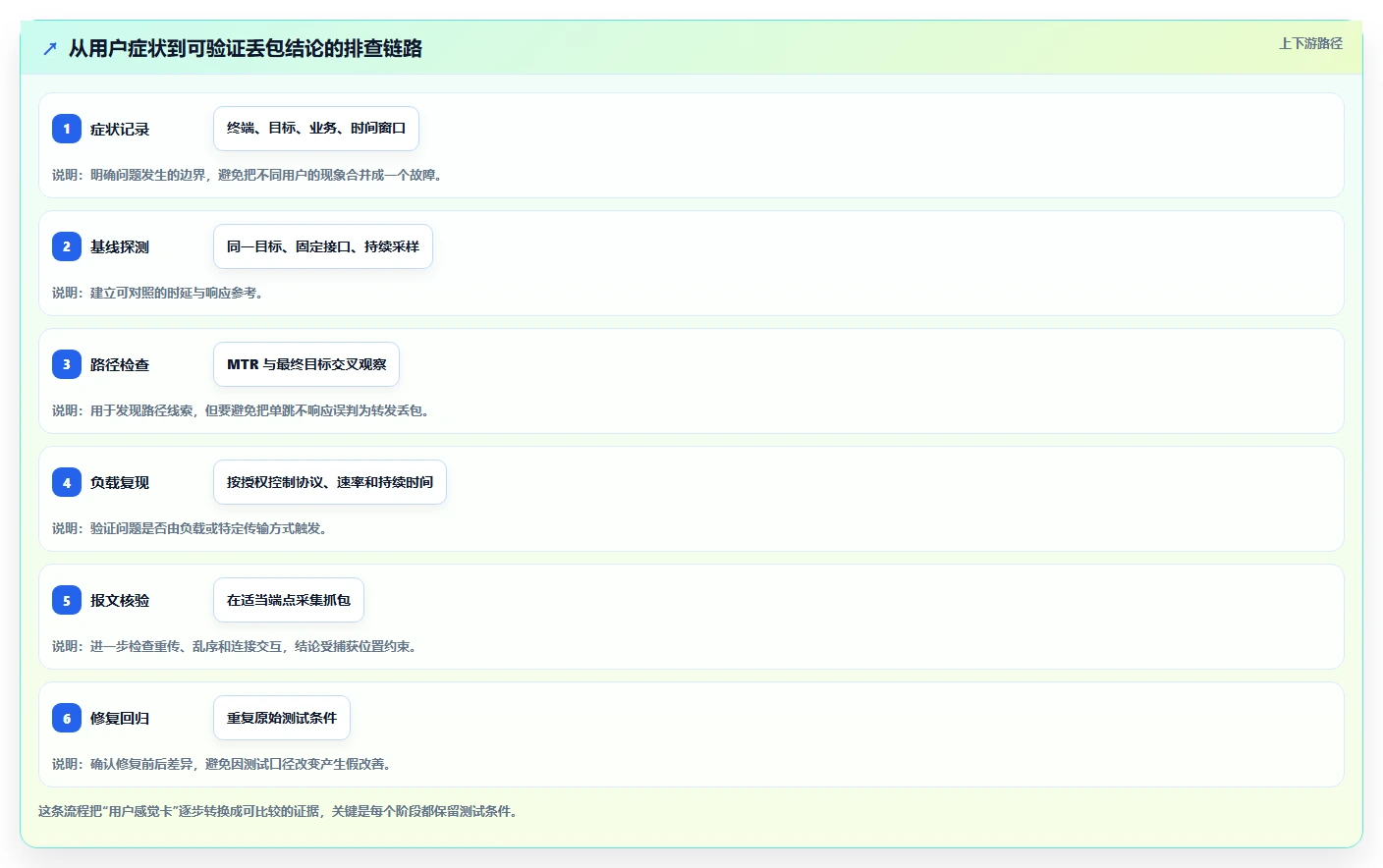The width and height of the screenshot is (1383, 868).
Task: Click the step 3 number badge
Action: 67,364
